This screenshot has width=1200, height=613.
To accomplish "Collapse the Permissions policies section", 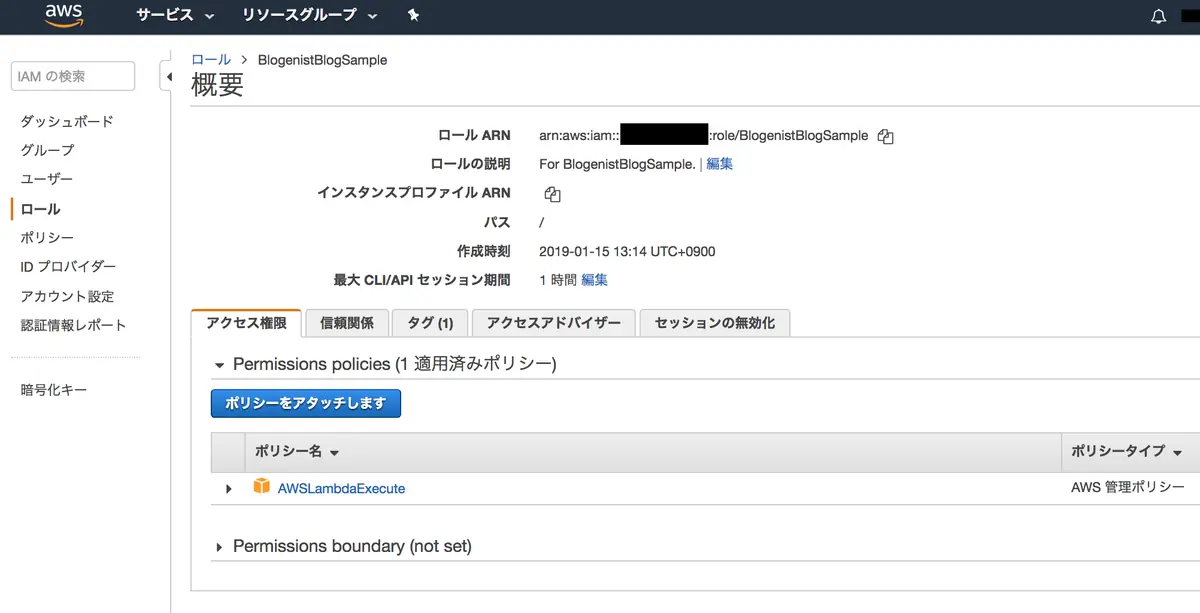I will click(219, 365).
